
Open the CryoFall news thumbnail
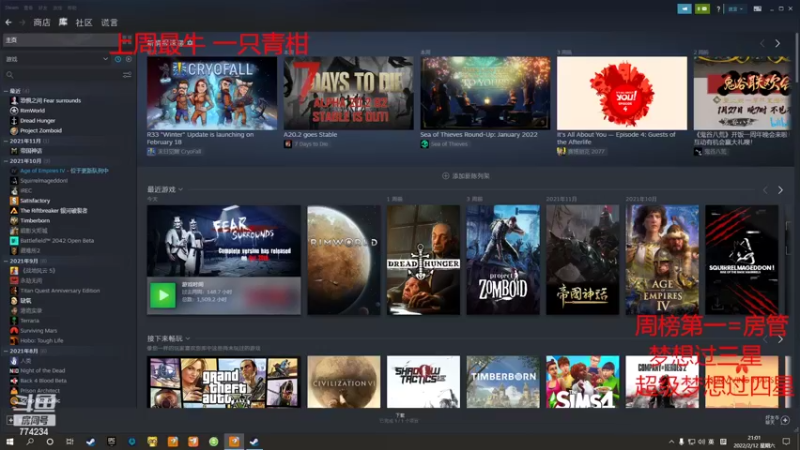[212, 93]
